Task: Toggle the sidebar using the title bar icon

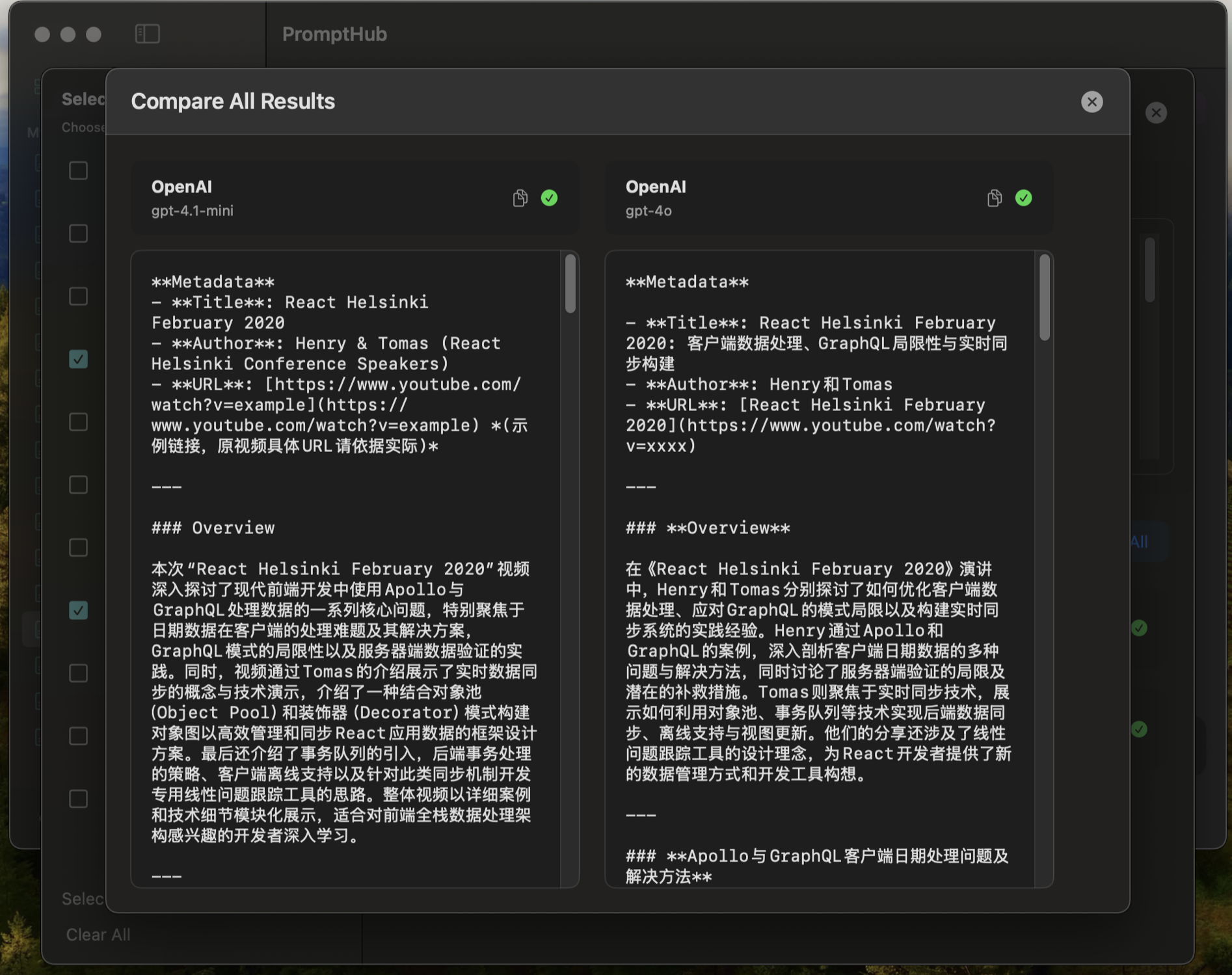Action: 148,34
